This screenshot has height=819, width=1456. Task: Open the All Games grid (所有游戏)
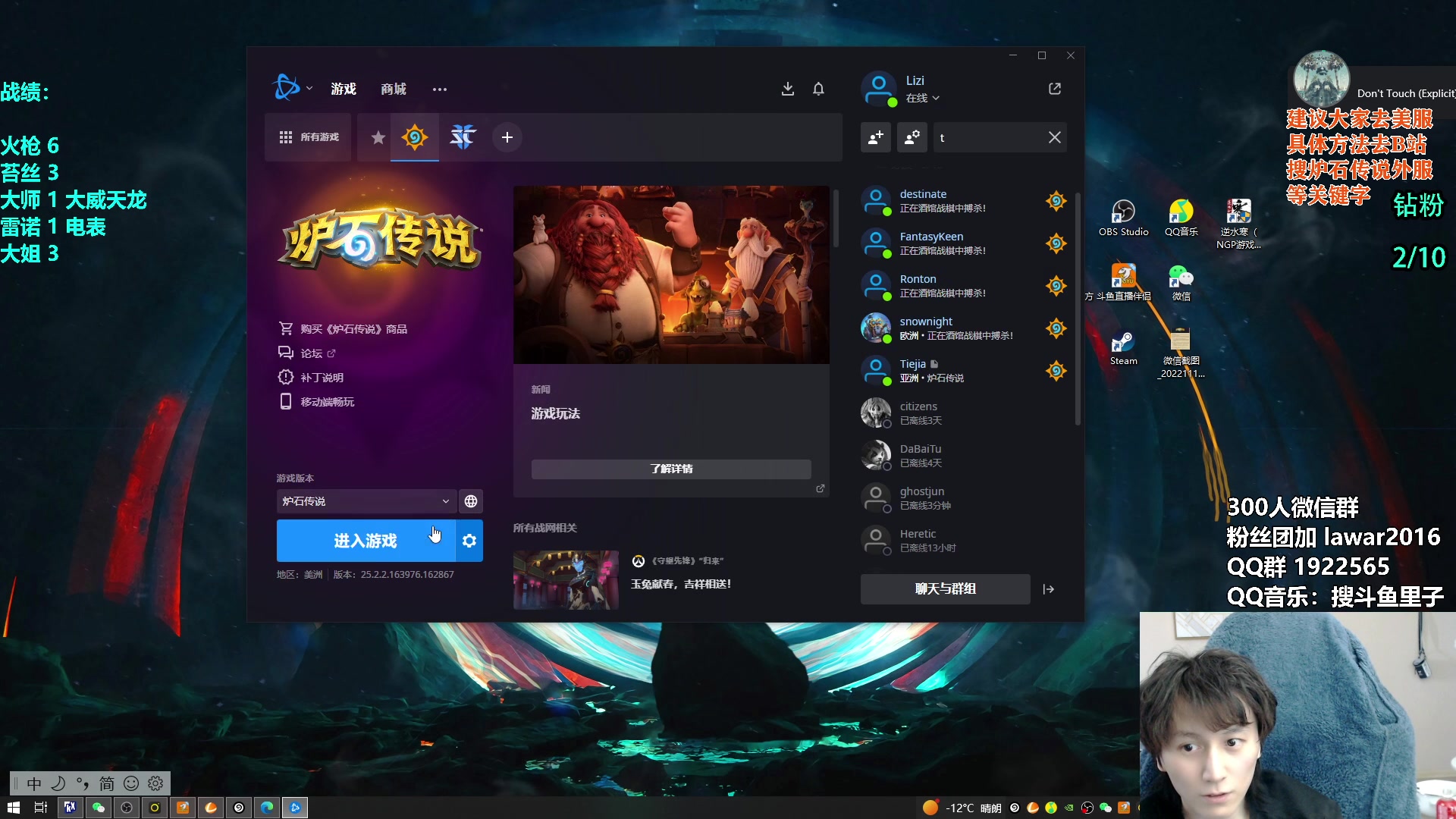pyautogui.click(x=309, y=137)
